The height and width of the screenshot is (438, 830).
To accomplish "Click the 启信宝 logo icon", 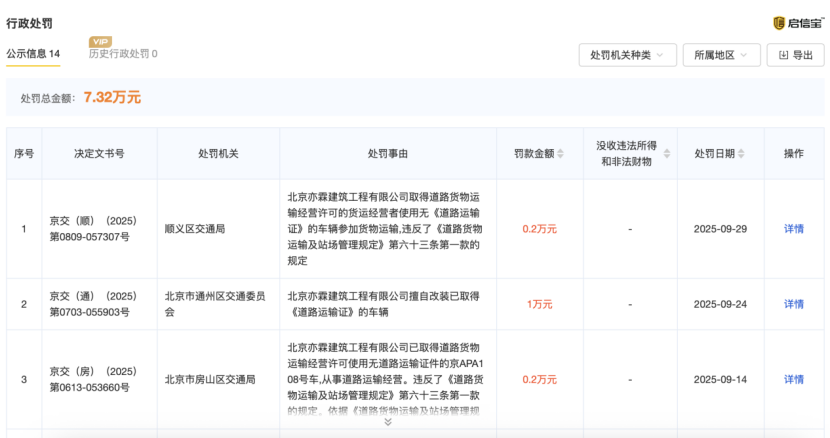I will (x=779, y=23).
